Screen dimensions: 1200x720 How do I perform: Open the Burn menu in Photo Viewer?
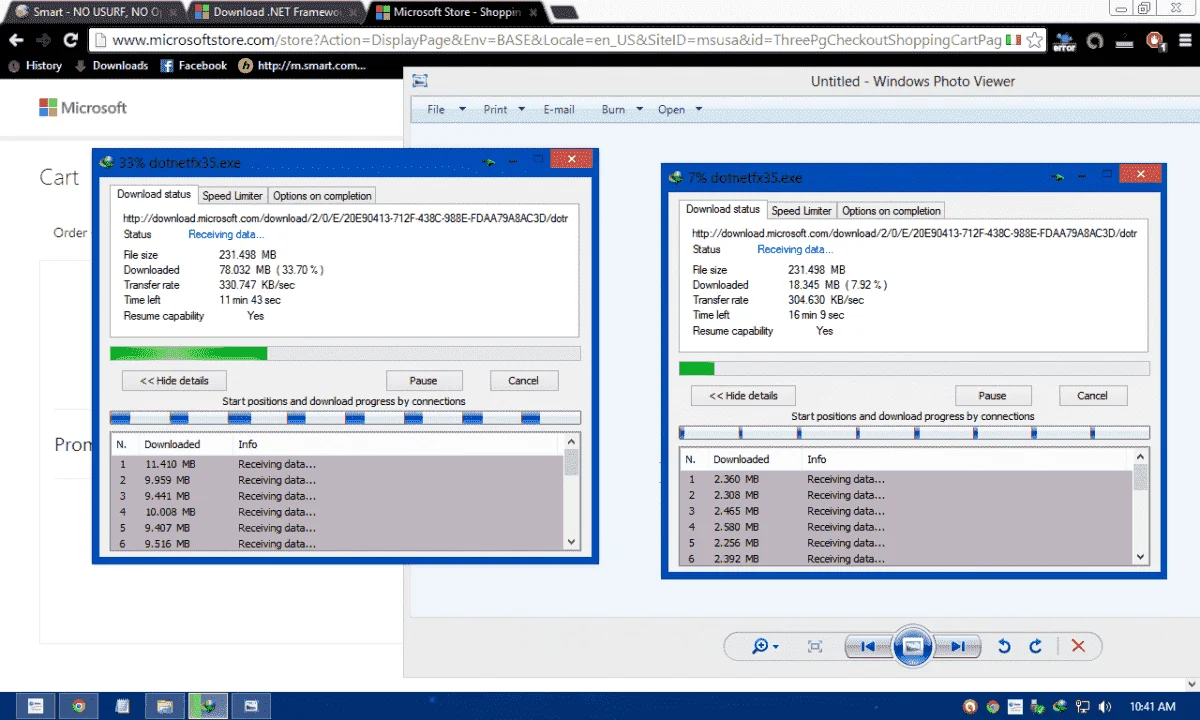(613, 110)
